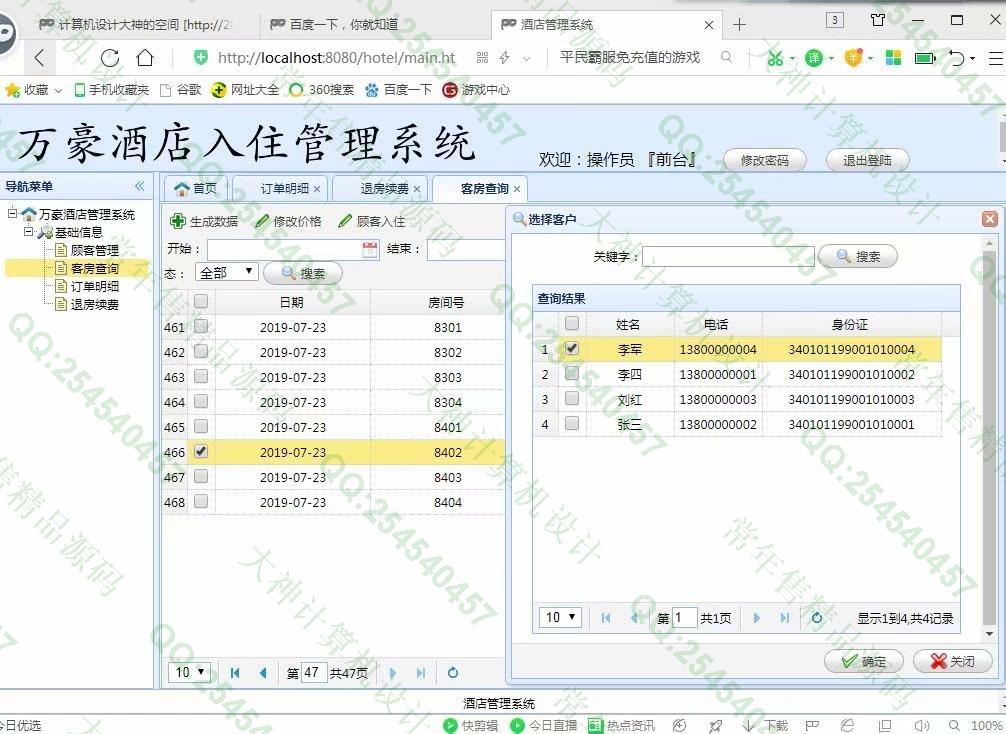
Task: Tick the checkbox for room 8301
Action: pyautogui.click(x=201, y=327)
